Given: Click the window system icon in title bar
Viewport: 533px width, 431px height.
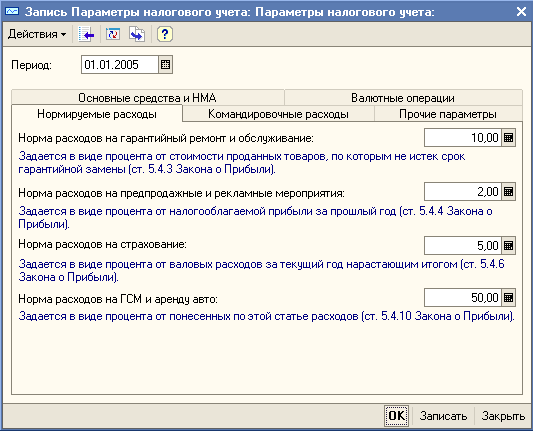Looking at the screenshot, I should tap(12, 12).
